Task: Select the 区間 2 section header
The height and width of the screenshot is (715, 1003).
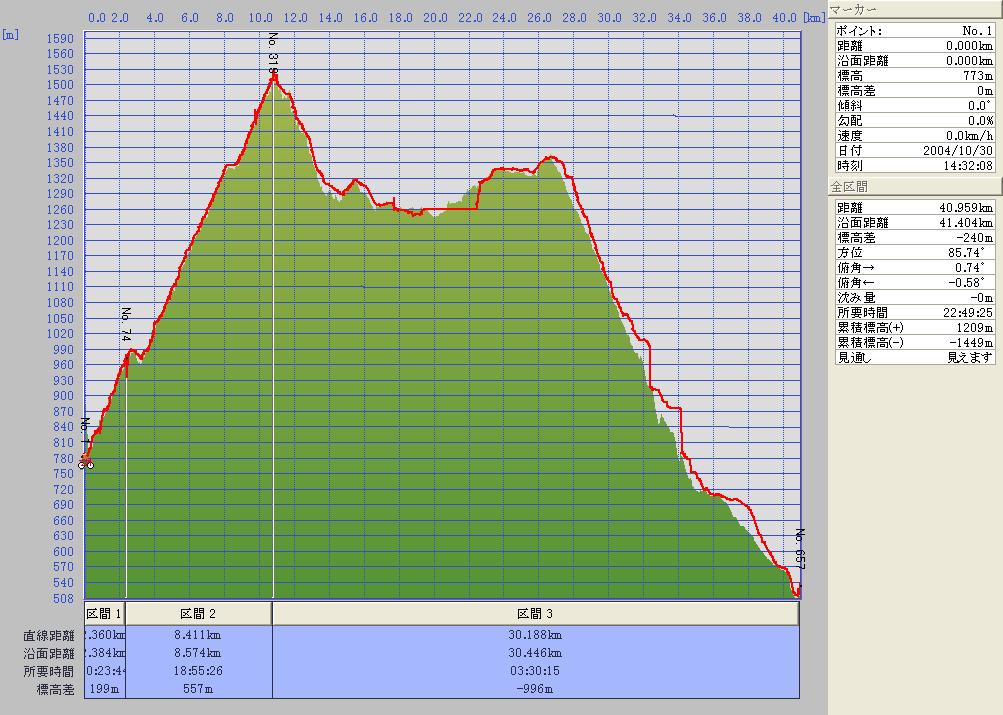Action: click(198, 613)
